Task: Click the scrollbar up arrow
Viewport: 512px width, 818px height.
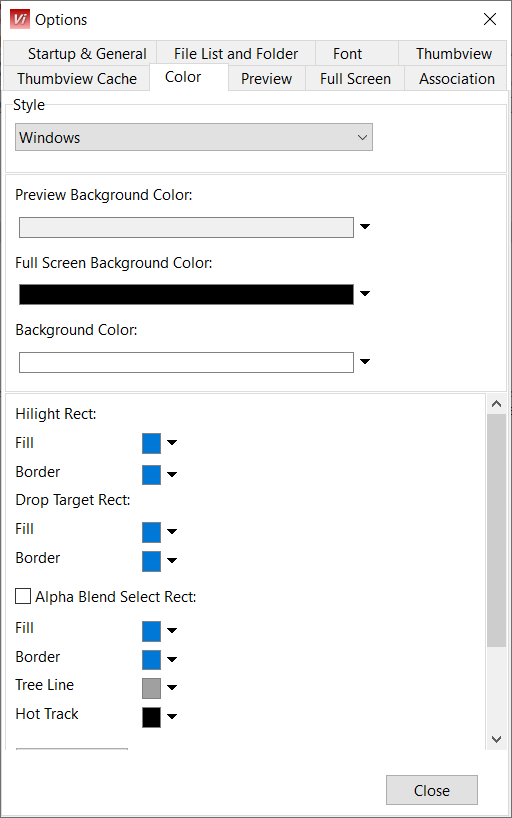Action: (x=496, y=404)
